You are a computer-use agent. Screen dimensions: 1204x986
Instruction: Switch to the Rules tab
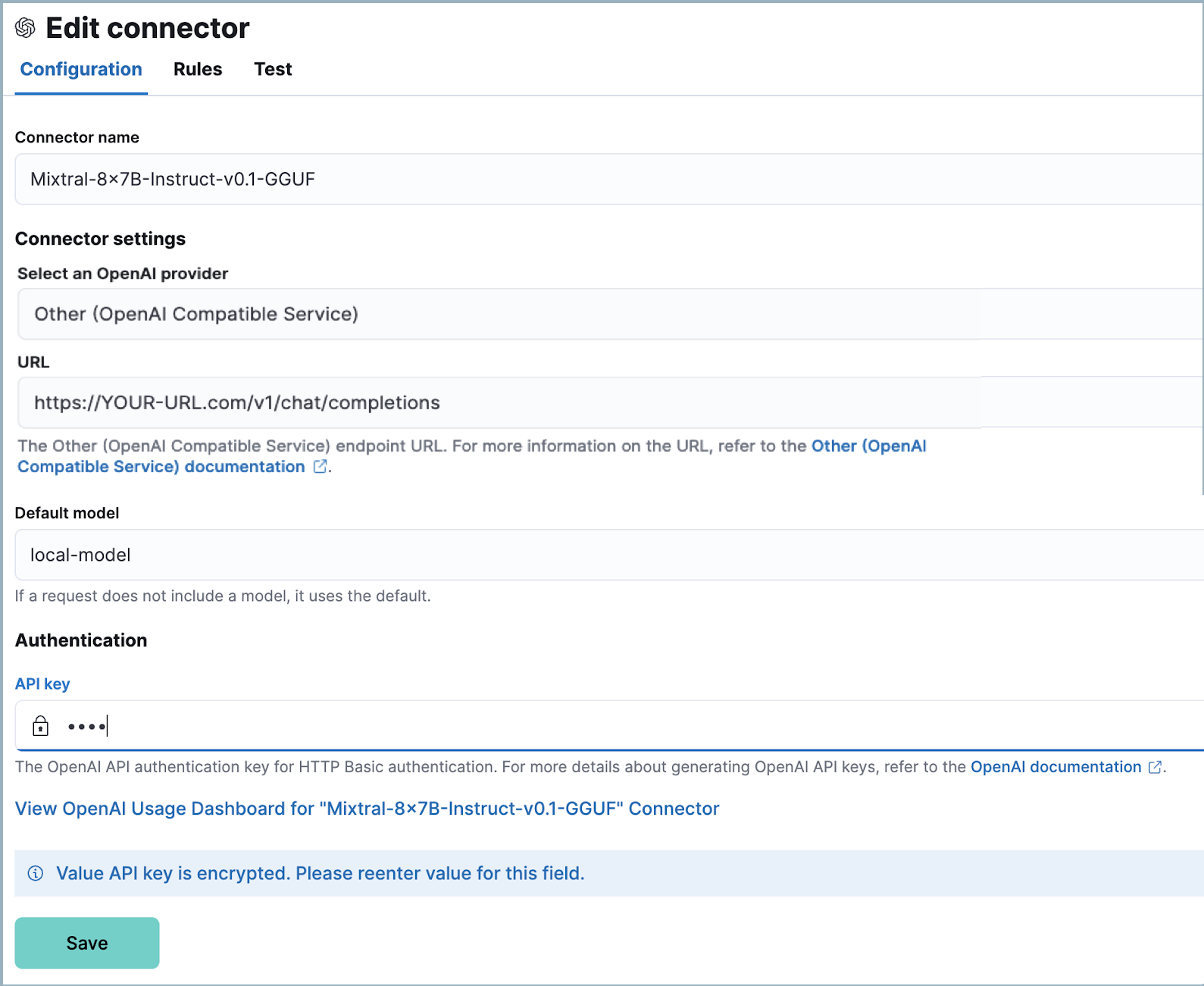point(198,70)
